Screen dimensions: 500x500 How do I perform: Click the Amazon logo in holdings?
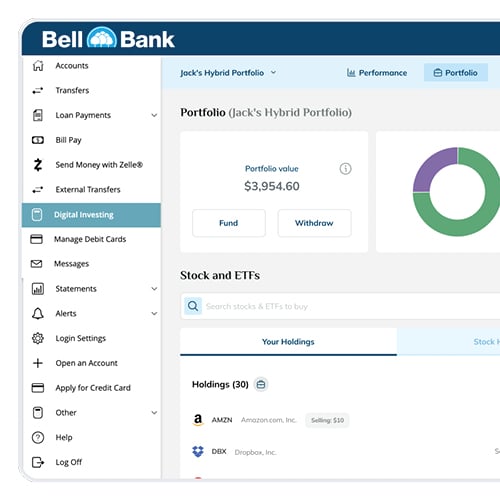pos(198,420)
